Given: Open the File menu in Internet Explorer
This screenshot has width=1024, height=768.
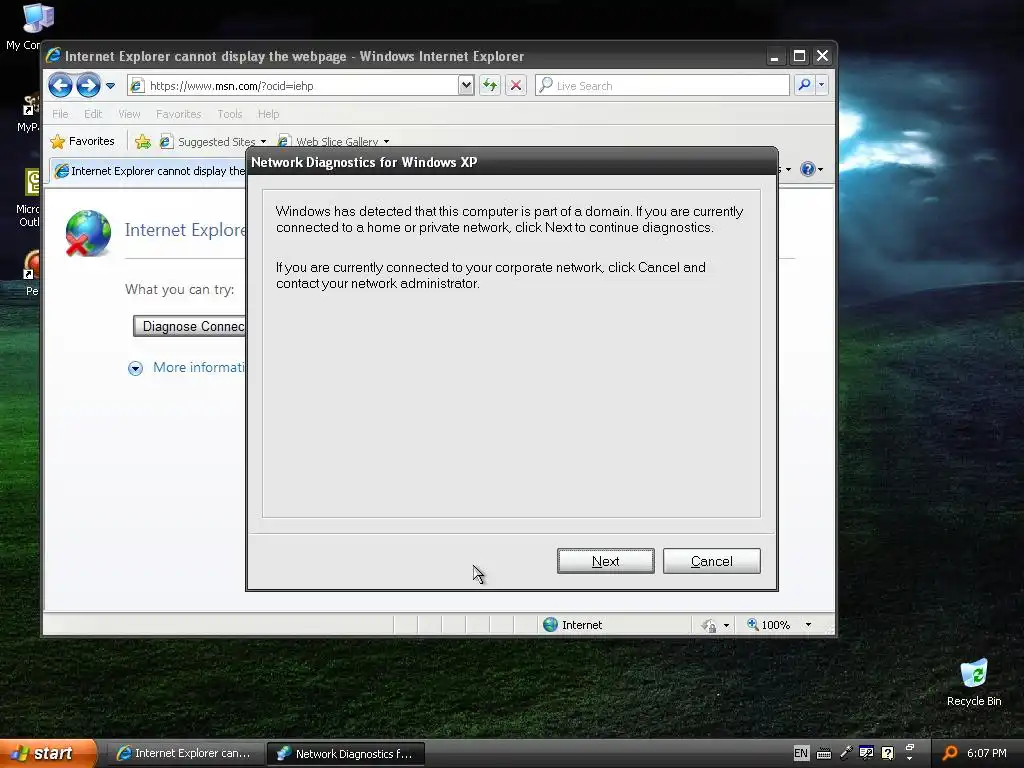Looking at the screenshot, I should tap(60, 114).
